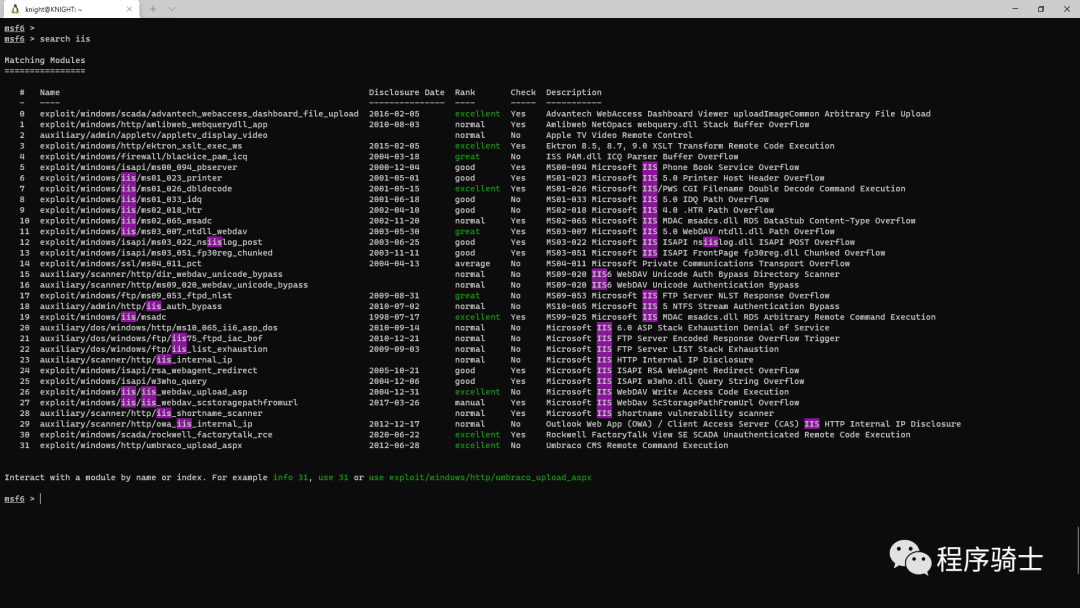Open a new terminal tab with plus button
This screenshot has height=608, width=1080.
tap(153, 9)
